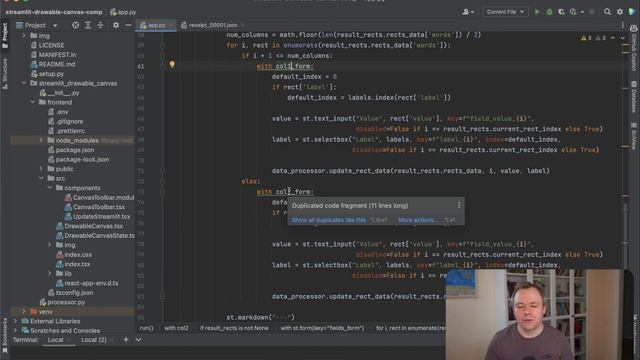Screen dimensions: 640x360
Task: Expand the venv folder
Action: [x=24, y=311]
